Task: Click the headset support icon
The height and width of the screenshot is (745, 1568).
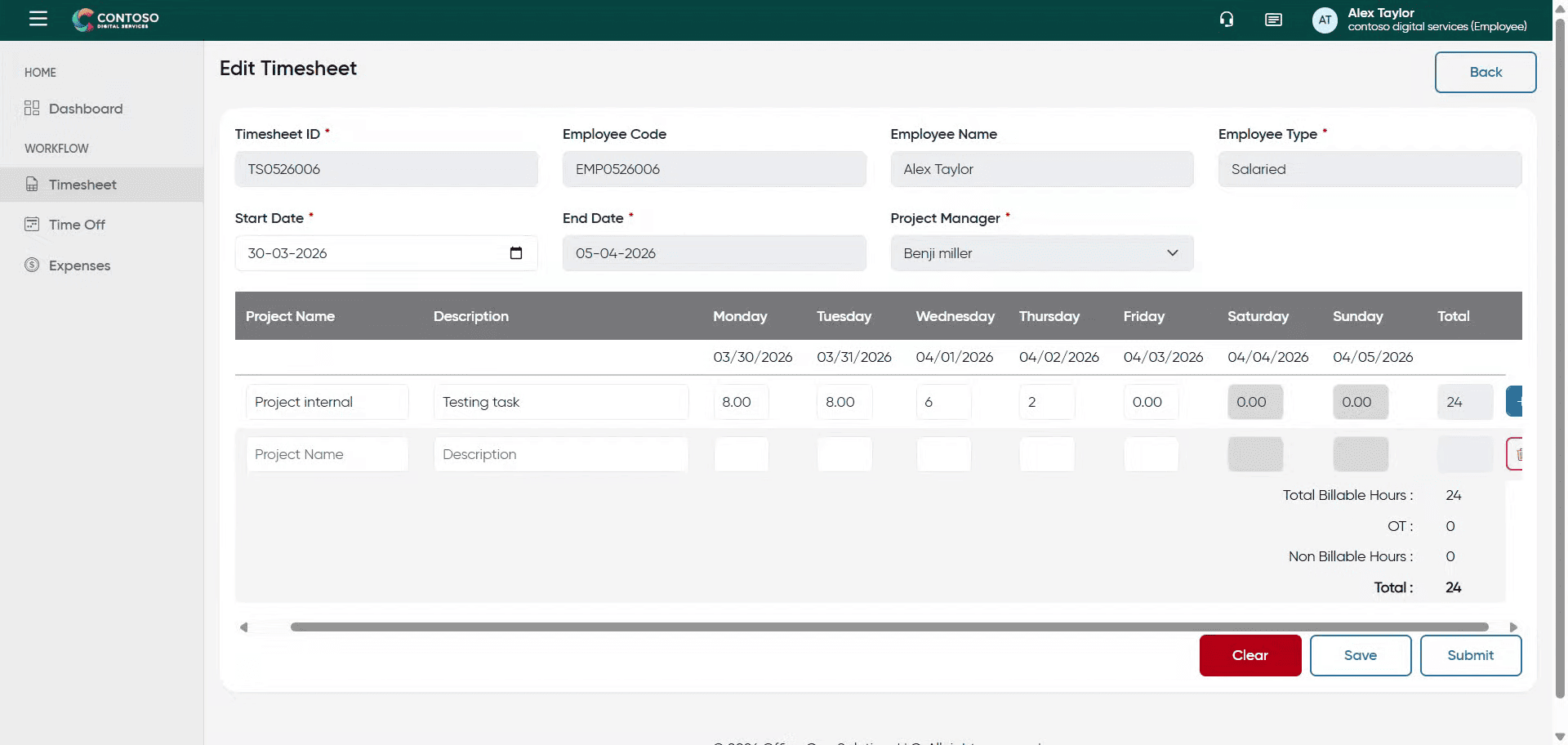Action: tap(1227, 20)
